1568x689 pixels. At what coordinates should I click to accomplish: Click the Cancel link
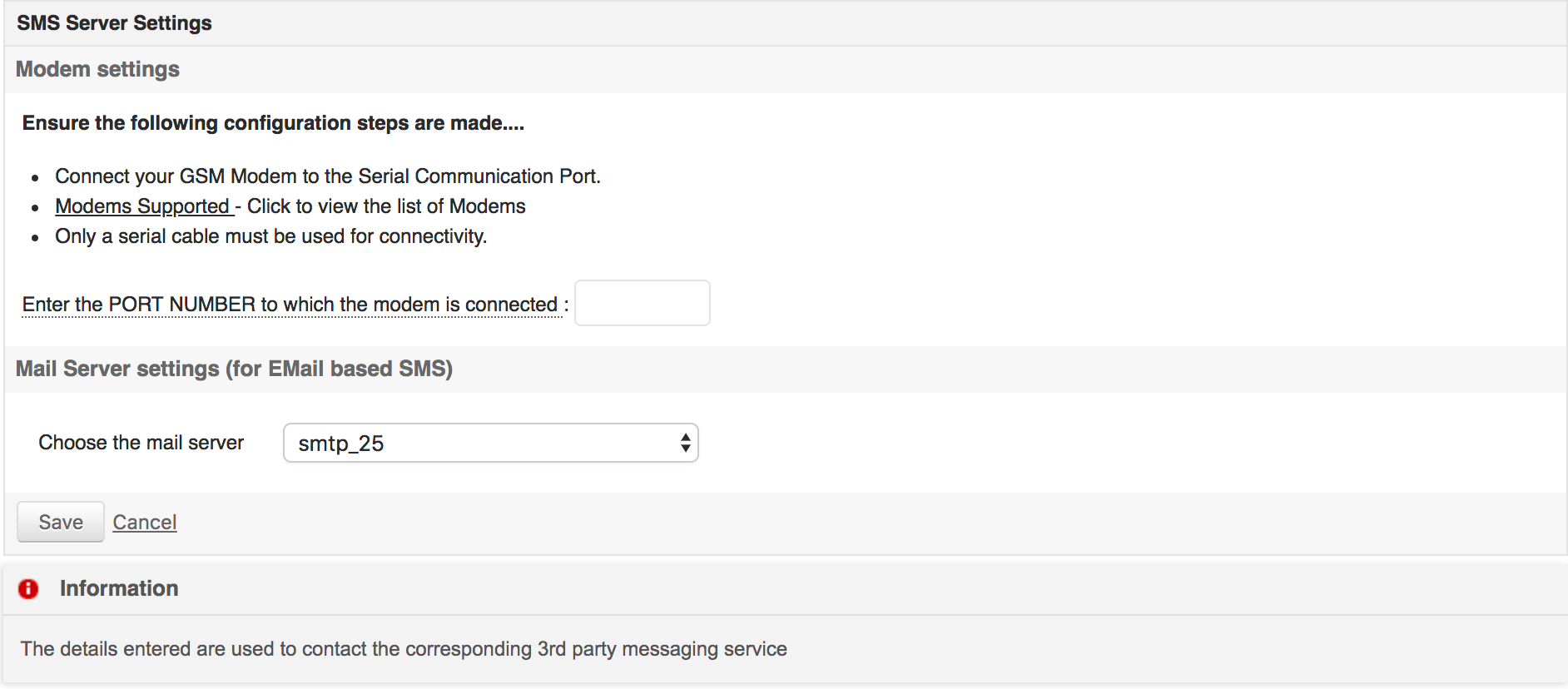pos(145,523)
